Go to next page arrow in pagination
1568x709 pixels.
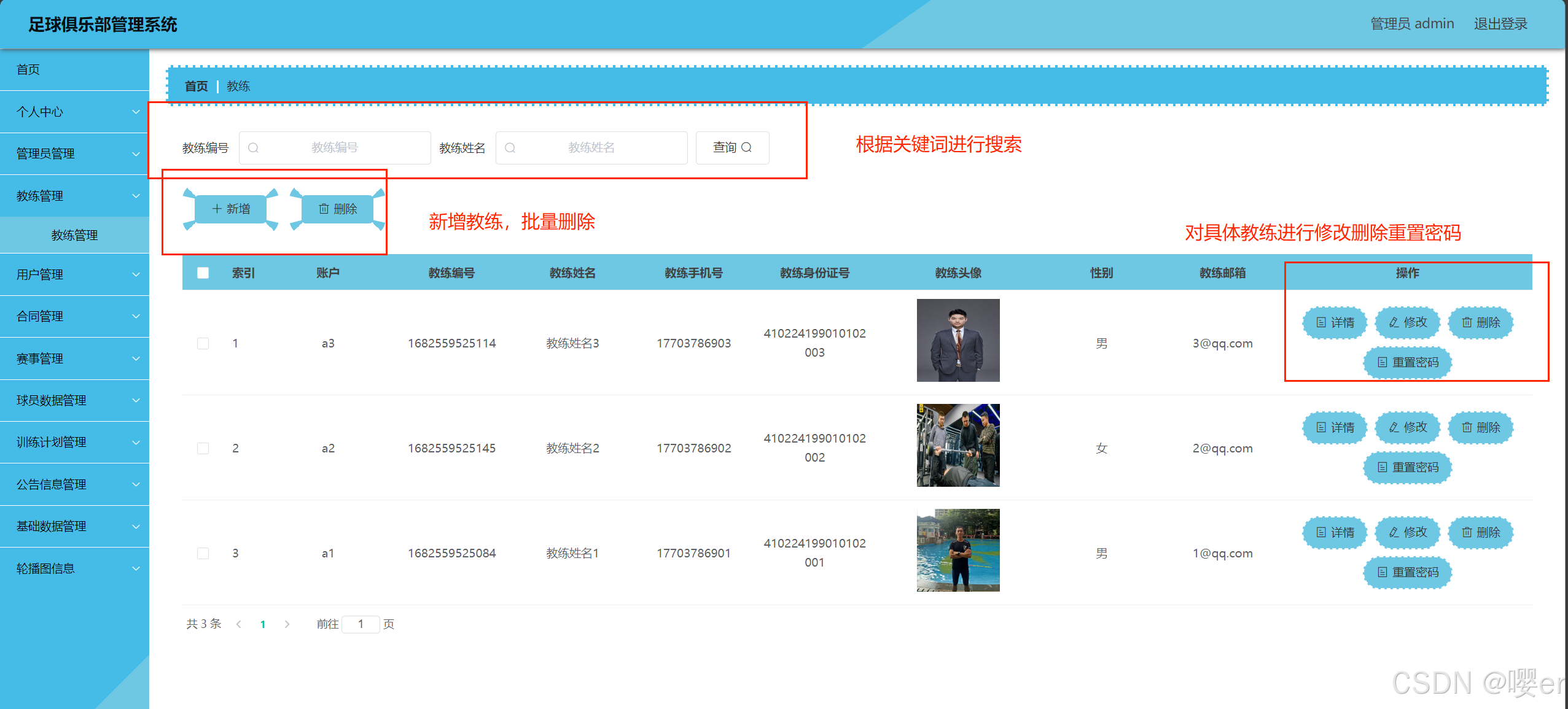tap(287, 624)
